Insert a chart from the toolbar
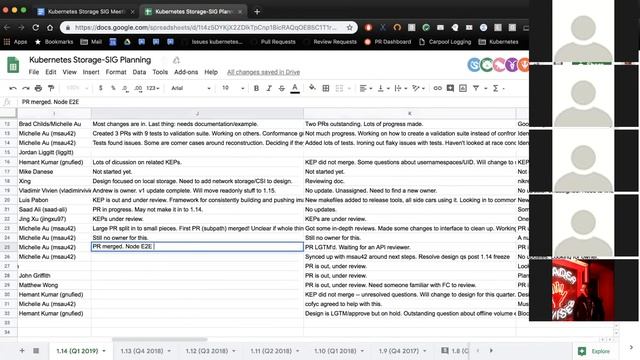640x360 pixels. point(463,88)
